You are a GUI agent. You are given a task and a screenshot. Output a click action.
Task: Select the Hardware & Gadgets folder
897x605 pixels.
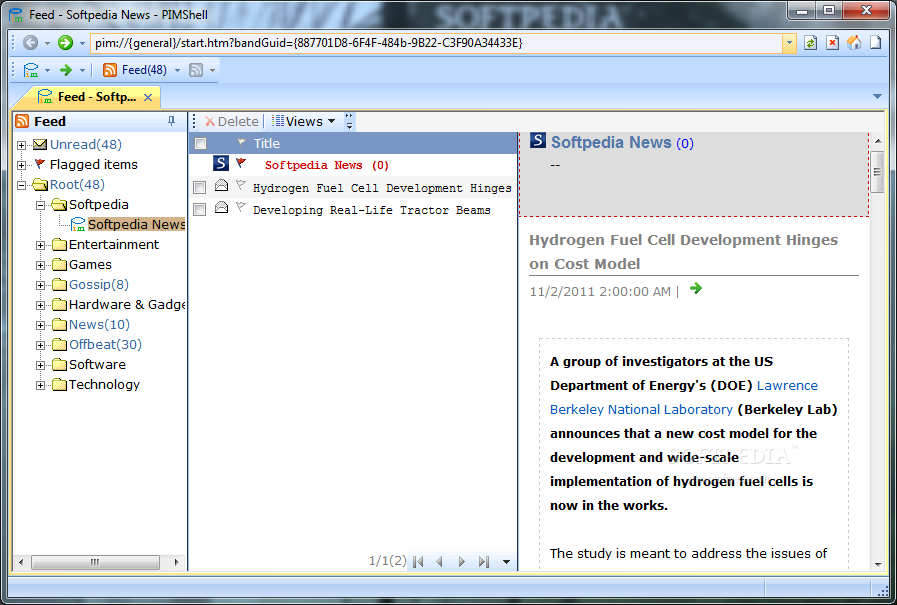pyautogui.click(x=127, y=304)
